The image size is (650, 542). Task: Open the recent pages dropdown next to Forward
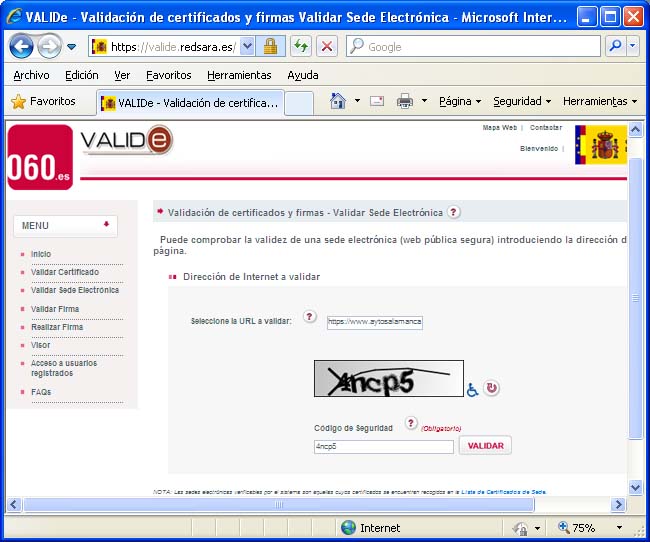71,46
